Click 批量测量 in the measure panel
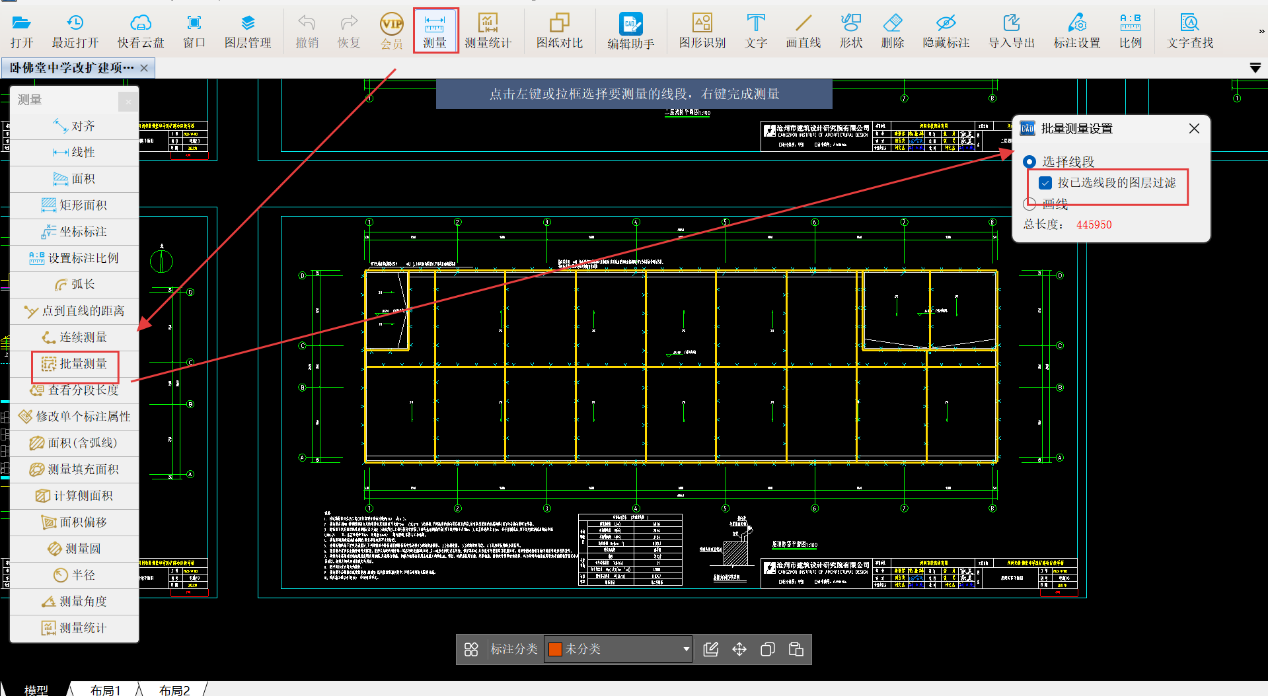This screenshot has width=1268, height=696. pos(74,364)
